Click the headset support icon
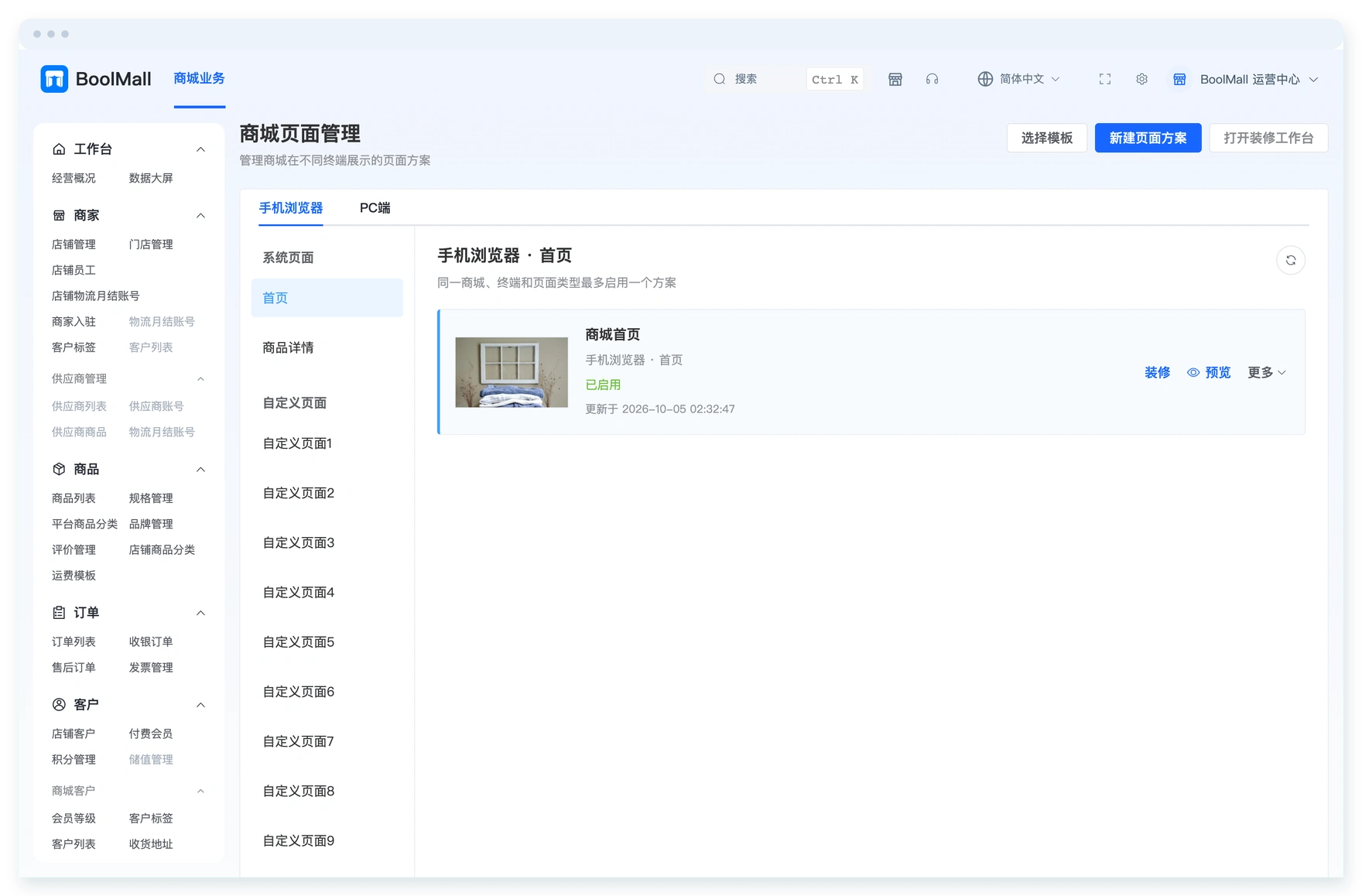The width and height of the screenshot is (1362, 896). tap(932, 79)
